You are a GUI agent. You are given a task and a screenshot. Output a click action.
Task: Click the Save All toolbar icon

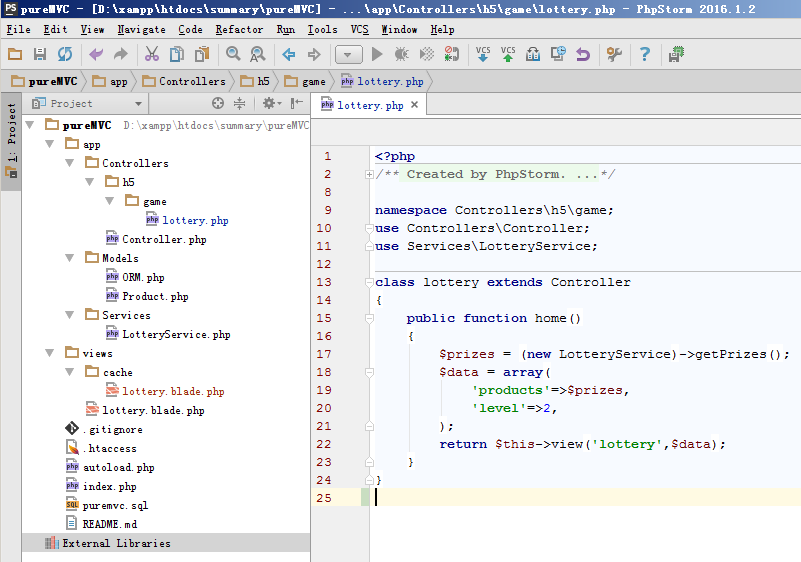click(40, 54)
